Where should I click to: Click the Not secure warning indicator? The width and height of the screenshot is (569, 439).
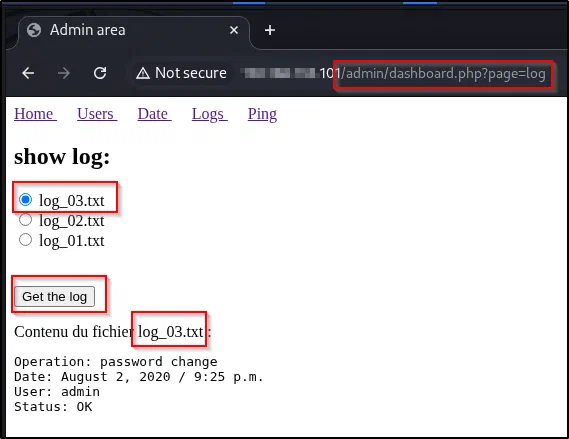point(181,73)
